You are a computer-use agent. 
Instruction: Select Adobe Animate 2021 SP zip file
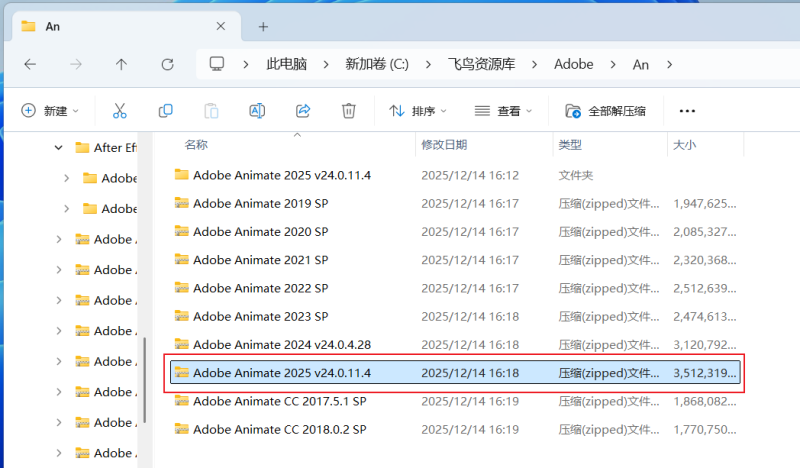(456, 260)
